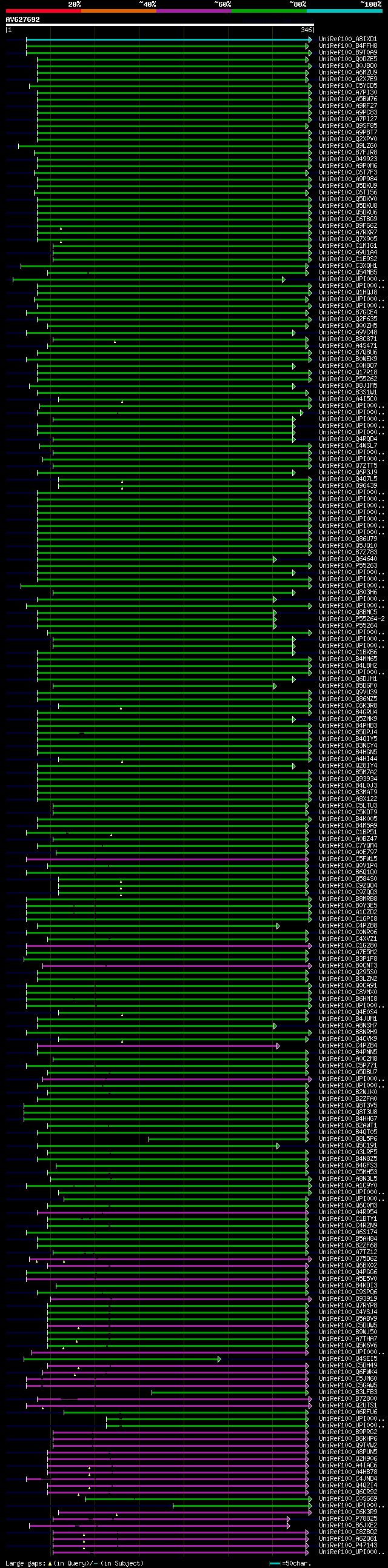Open the UniRef100_A8IXD1 hit
The width and height of the screenshot is (388, 1568).
tap(348, 39)
